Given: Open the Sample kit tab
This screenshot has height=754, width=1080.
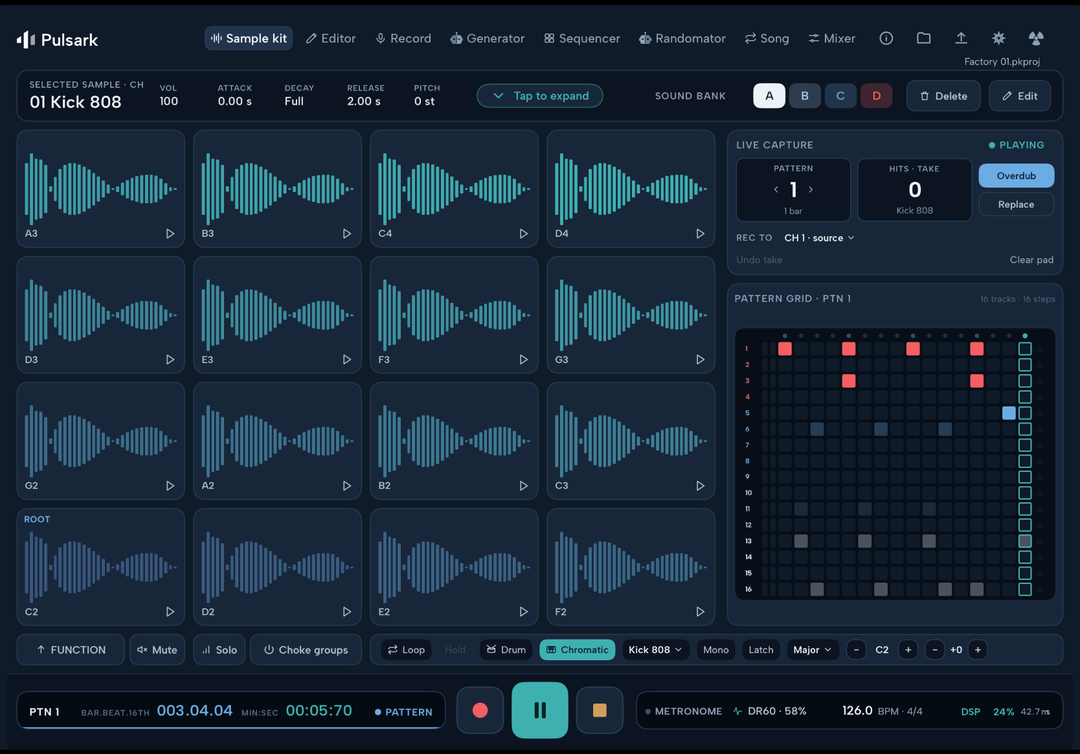Looking at the screenshot, I should pyautogui.click(x=249, y=39).
